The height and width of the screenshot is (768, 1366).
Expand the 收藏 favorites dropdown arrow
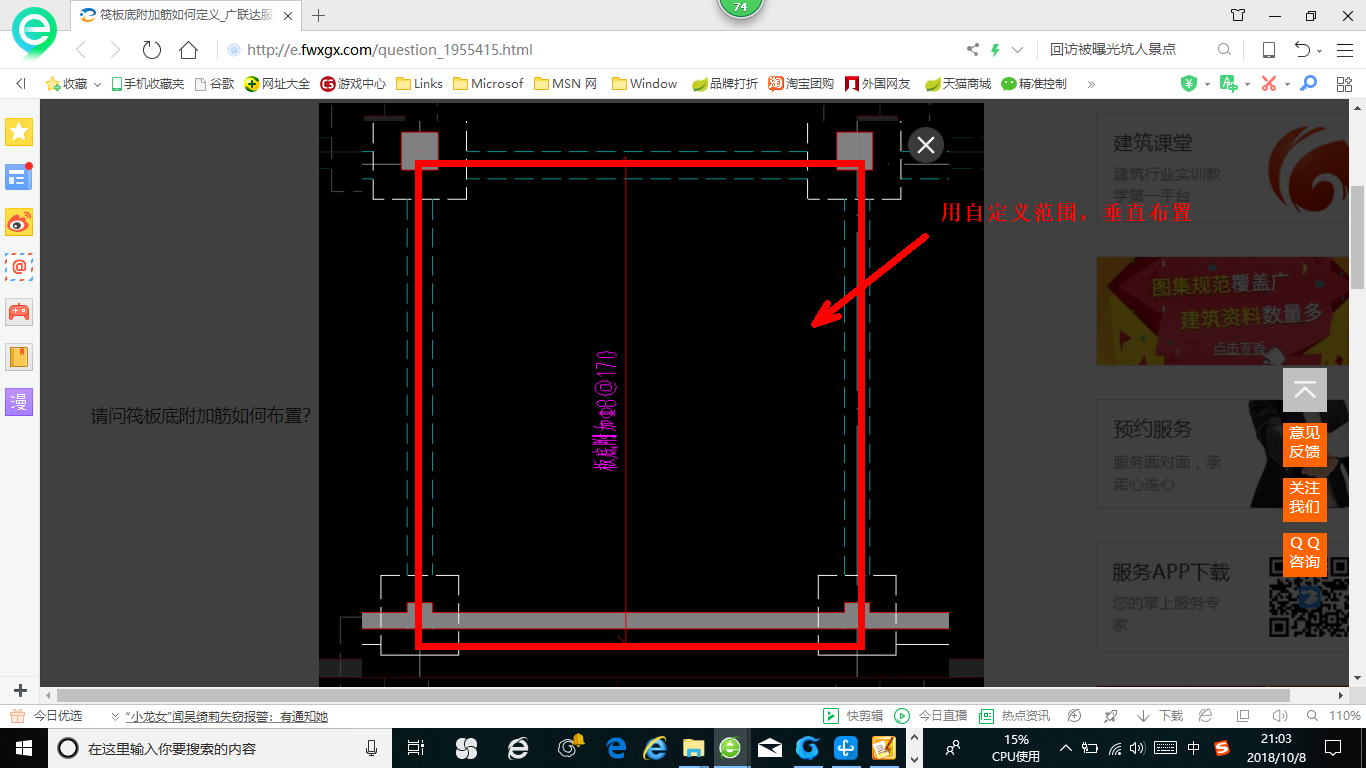(x=97, y=85)
